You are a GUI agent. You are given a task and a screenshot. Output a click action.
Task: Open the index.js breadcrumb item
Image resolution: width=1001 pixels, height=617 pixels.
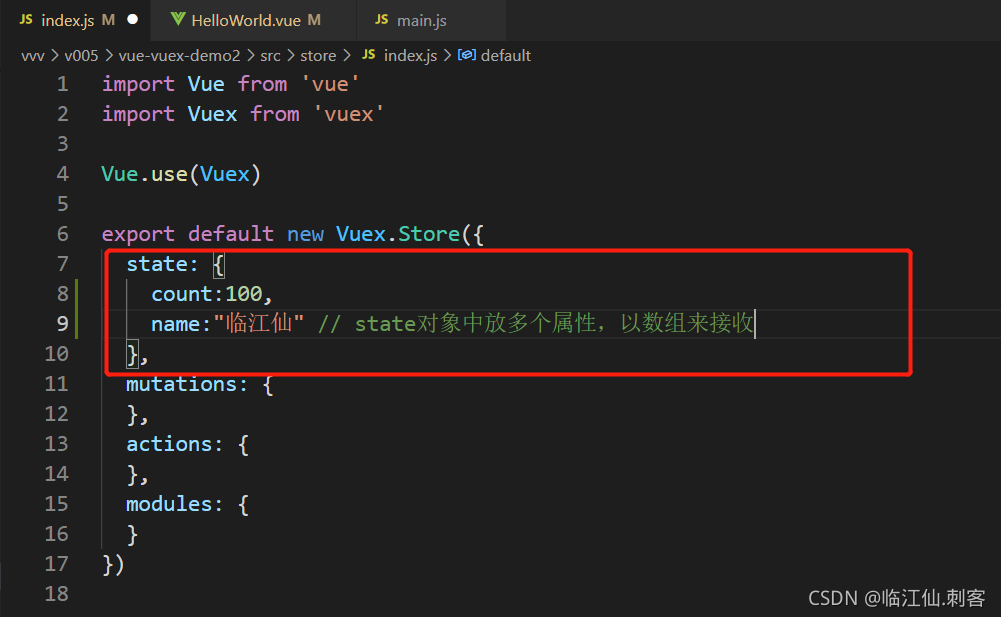410,56
